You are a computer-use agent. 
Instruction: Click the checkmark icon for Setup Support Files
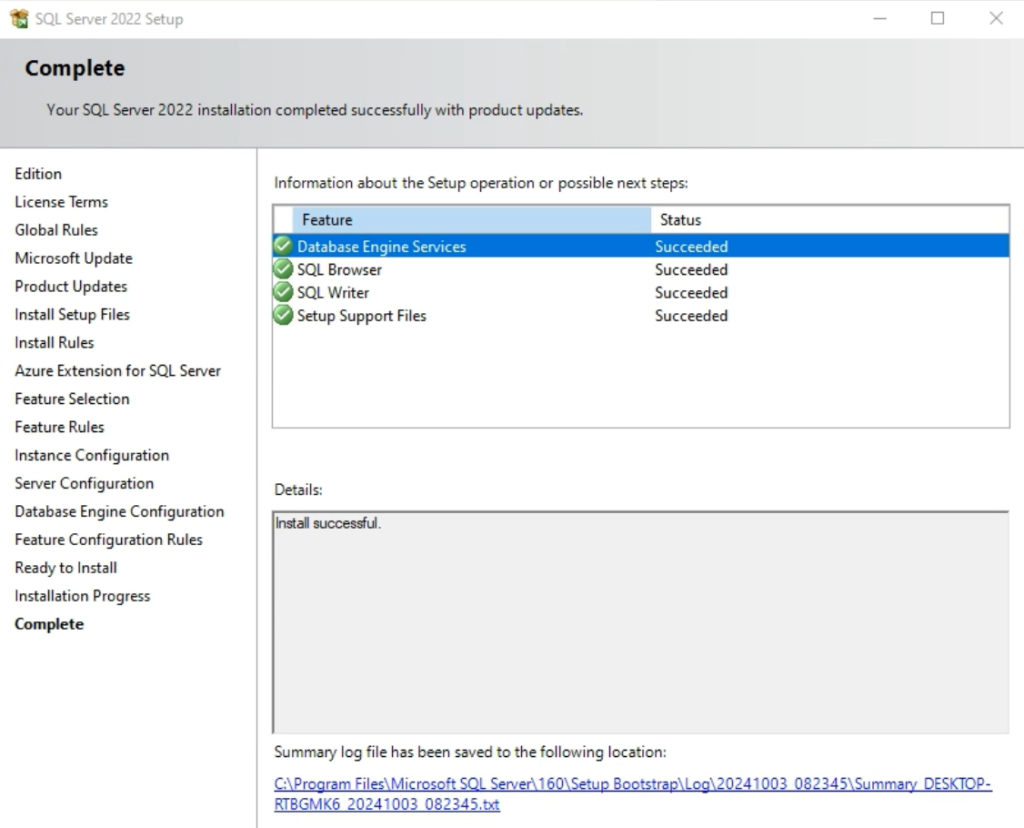click(282, 315)
